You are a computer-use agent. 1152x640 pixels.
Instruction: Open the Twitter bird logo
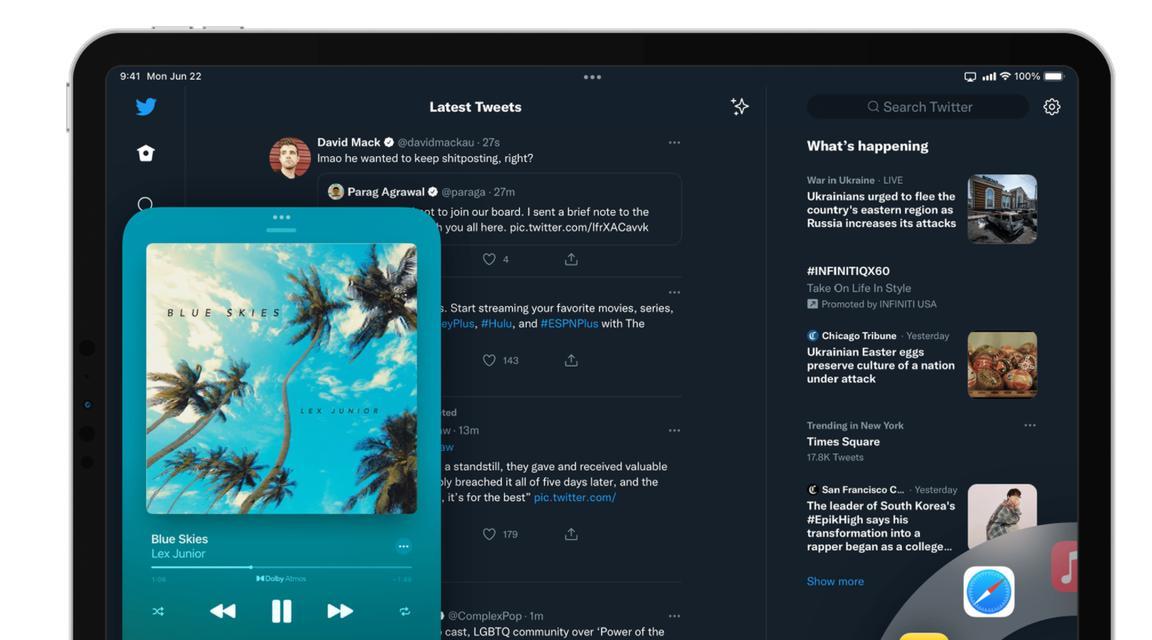tap(146, 107)
